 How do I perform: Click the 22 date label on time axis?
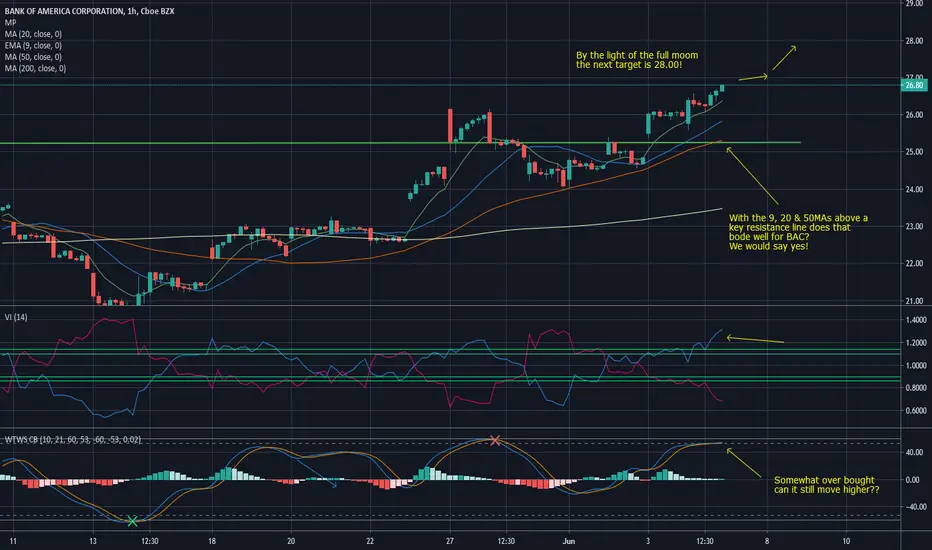click(370, 541)
